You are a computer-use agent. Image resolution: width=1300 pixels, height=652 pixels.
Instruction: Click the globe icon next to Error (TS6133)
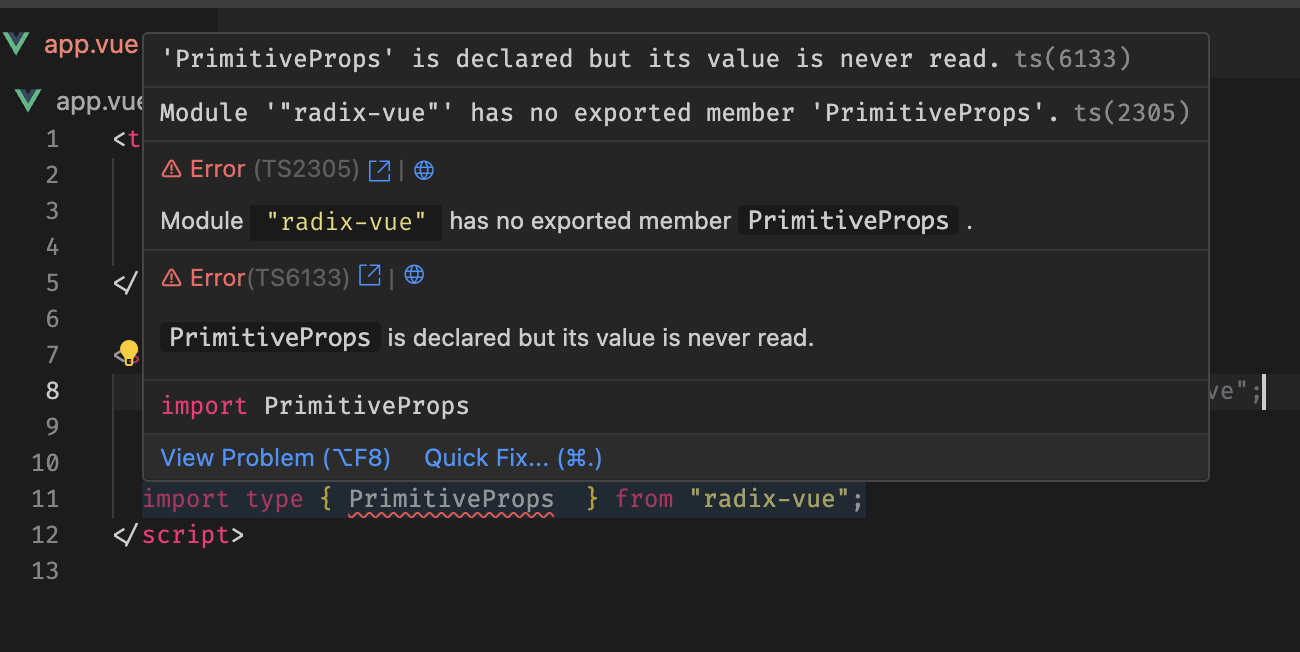pyautogui.click(x=413, y=275)
